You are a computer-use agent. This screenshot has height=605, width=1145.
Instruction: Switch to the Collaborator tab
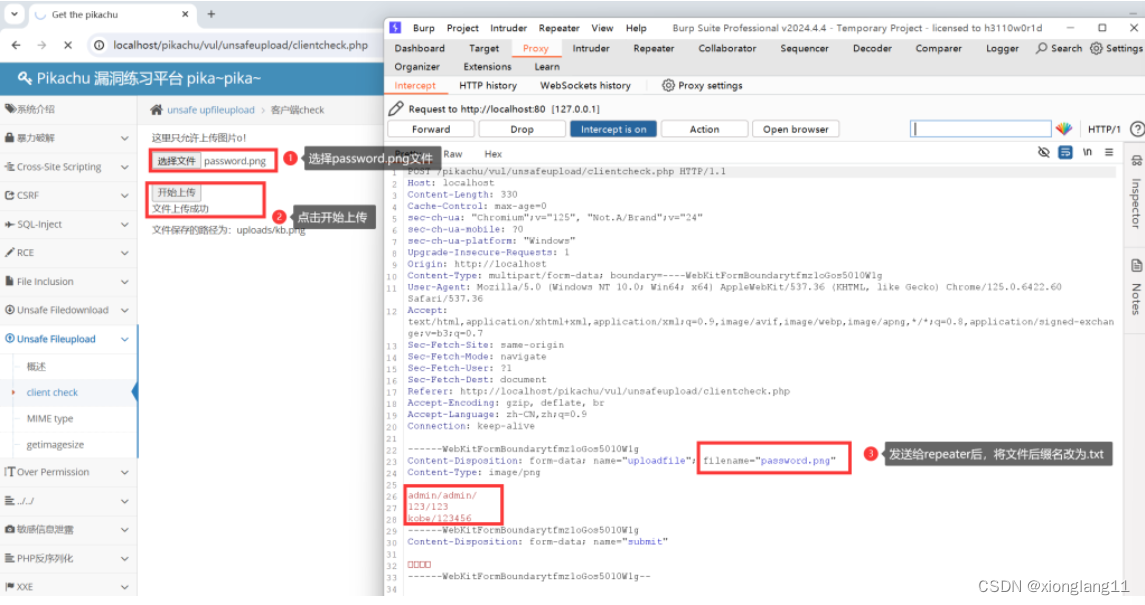pyautogui.click(x=727, y=48)
